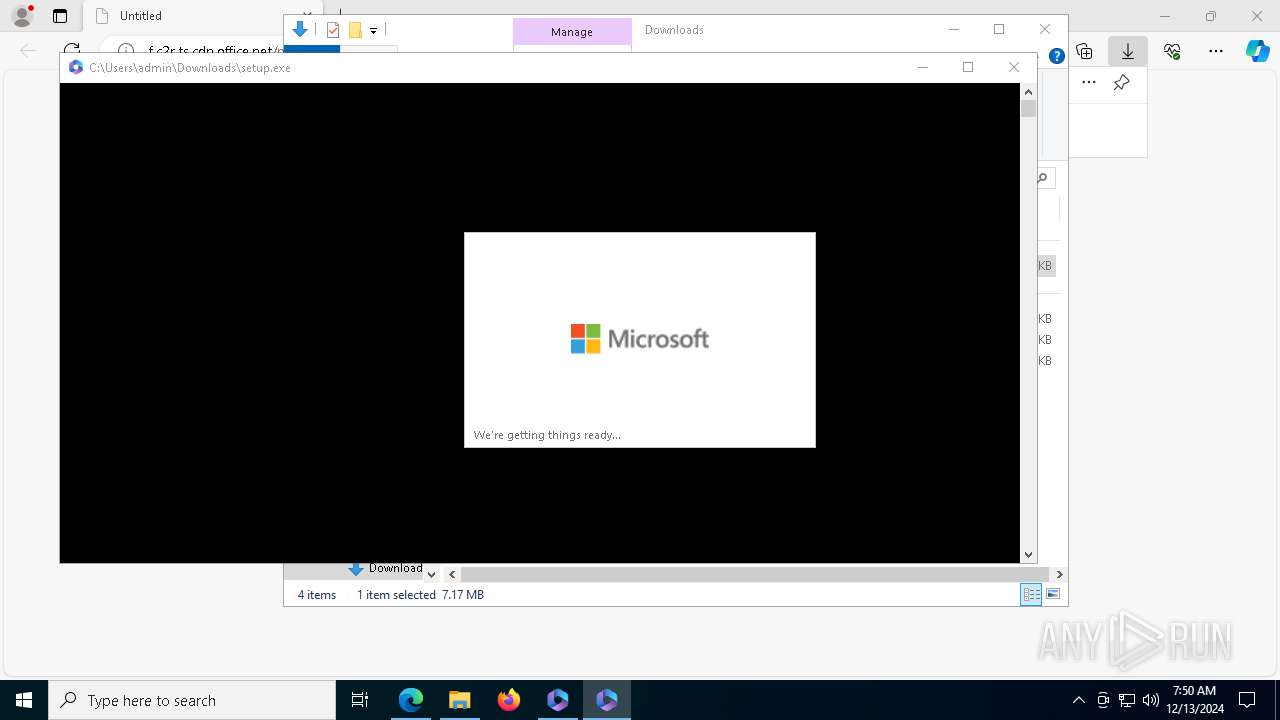This screenshot has width=1280, height=720.
Task: Launch Copilot in Edge sidebar
Action: pyautogui.click(x=1258, y=51)
